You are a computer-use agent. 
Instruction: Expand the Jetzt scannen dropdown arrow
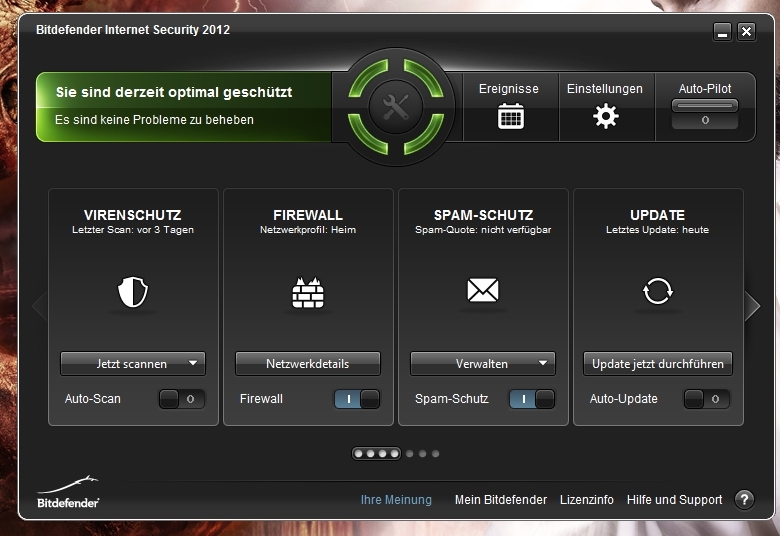193,363
